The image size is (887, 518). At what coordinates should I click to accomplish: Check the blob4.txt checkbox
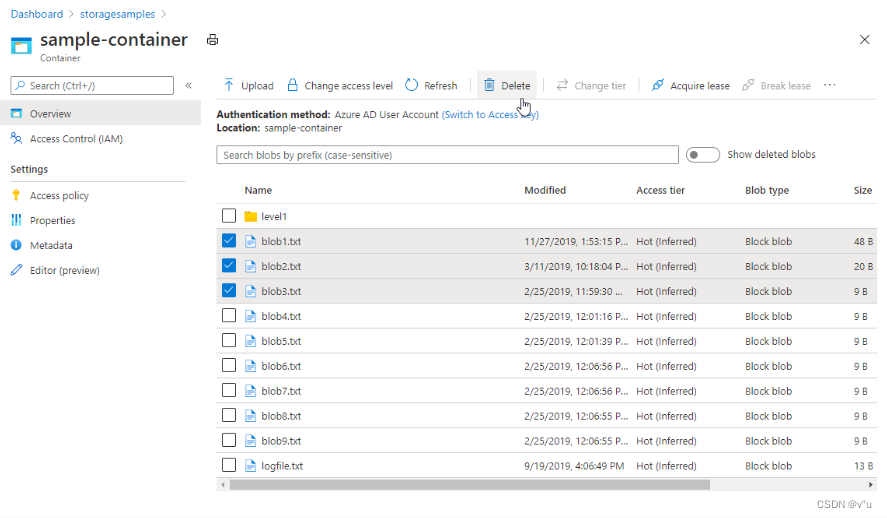(x=229, y=316)
